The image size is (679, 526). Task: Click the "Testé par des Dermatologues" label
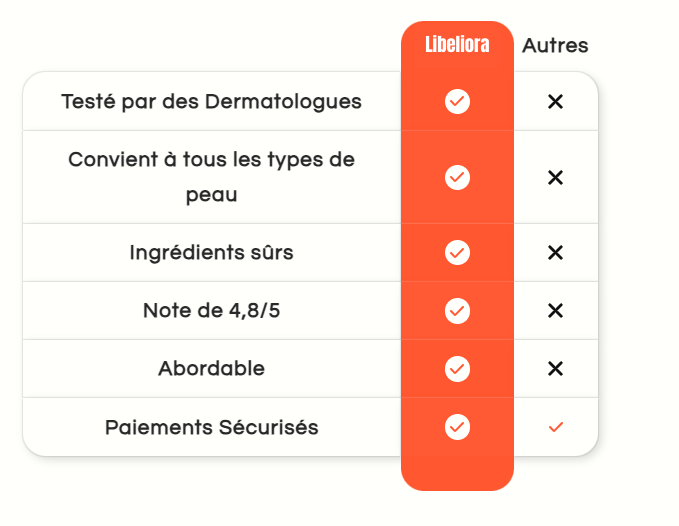[x=211, y=101]
